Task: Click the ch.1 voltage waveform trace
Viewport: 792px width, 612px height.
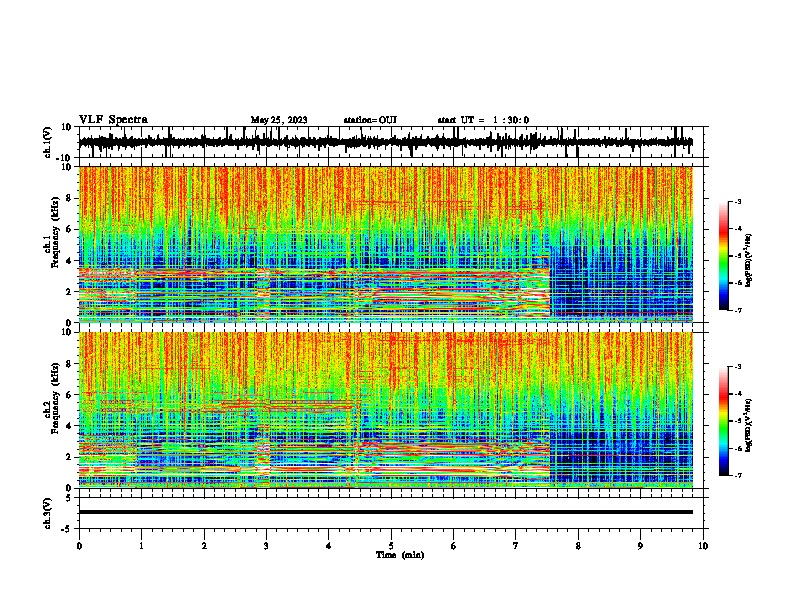Action: coord(386,142)
